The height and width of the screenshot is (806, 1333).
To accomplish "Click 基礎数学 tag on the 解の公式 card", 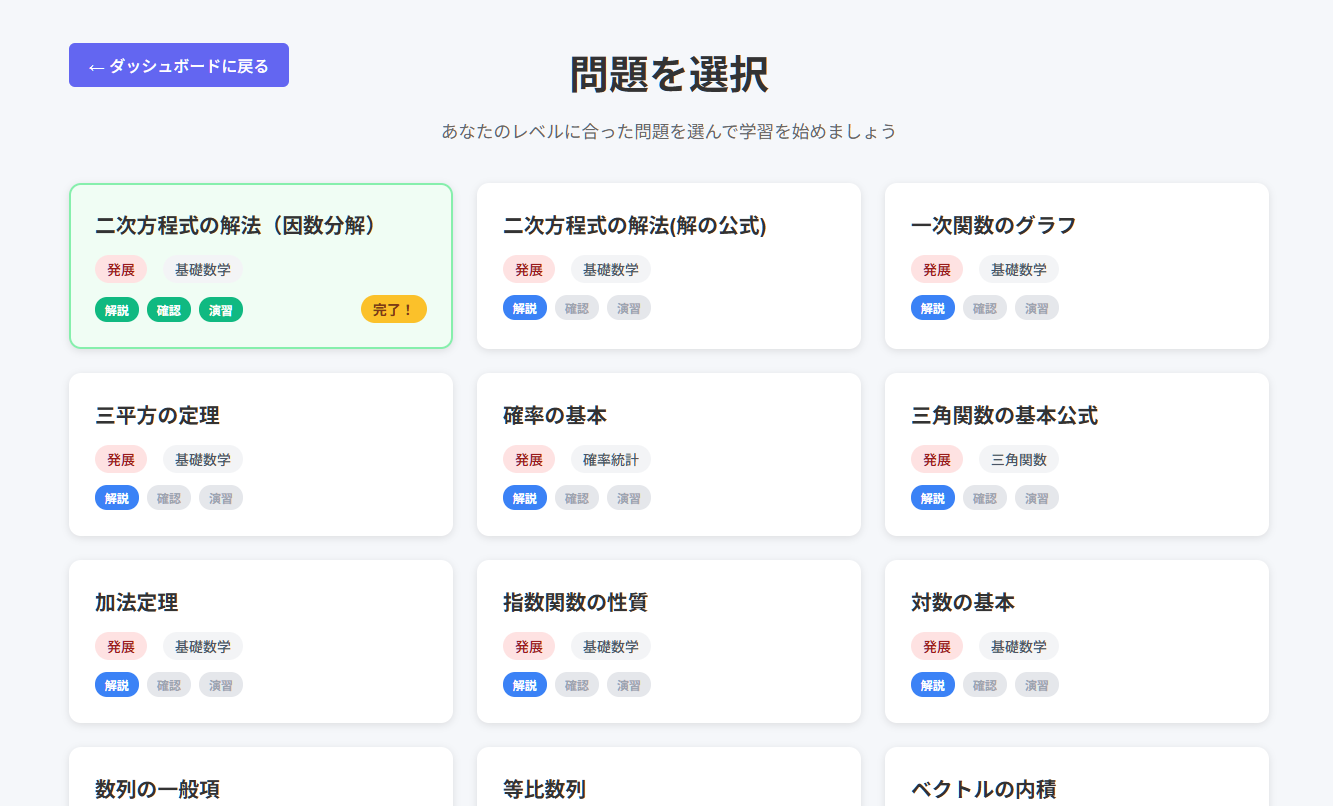I will pos(611,270).
